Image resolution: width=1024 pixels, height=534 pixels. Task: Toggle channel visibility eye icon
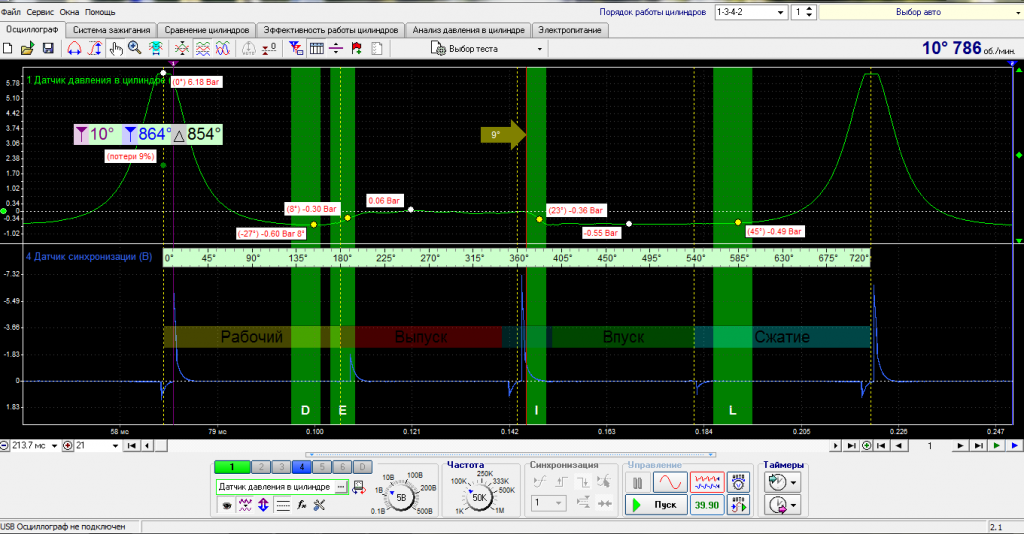coord(227,505)
